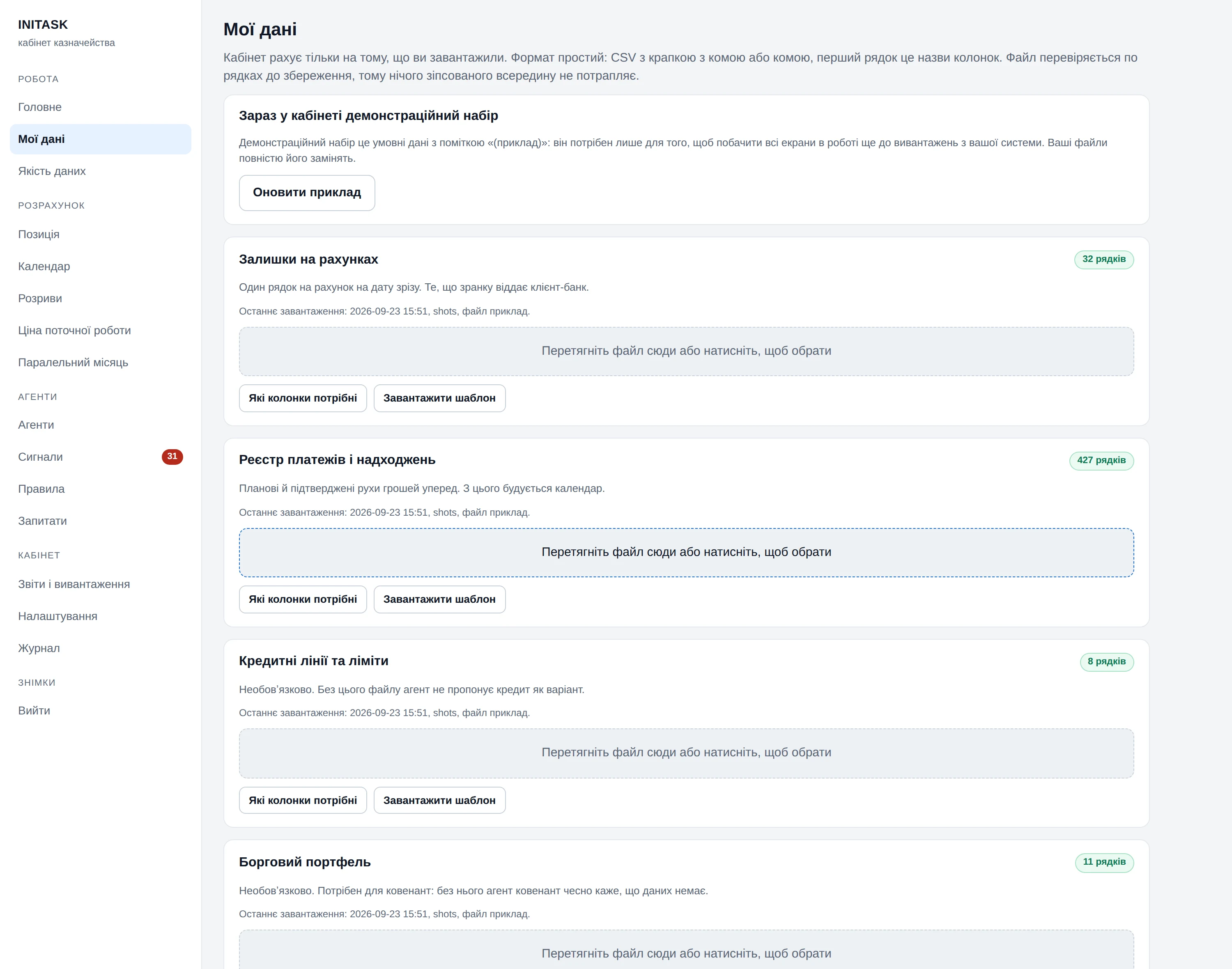Open Календар in the sidebar
The width and height of the screenshot is (1232, 969).
click(x=101, y=266)
